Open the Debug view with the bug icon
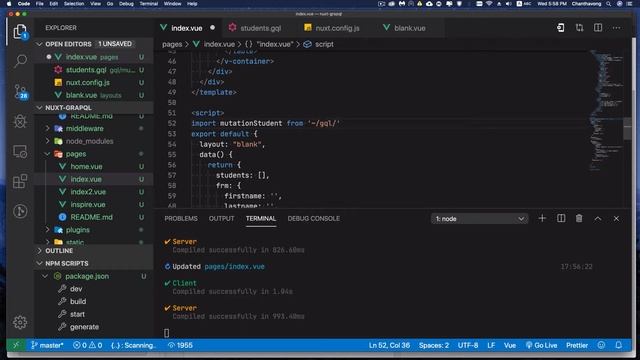The height and width of the screenshot is (360, 640). (x=20, y=121)
